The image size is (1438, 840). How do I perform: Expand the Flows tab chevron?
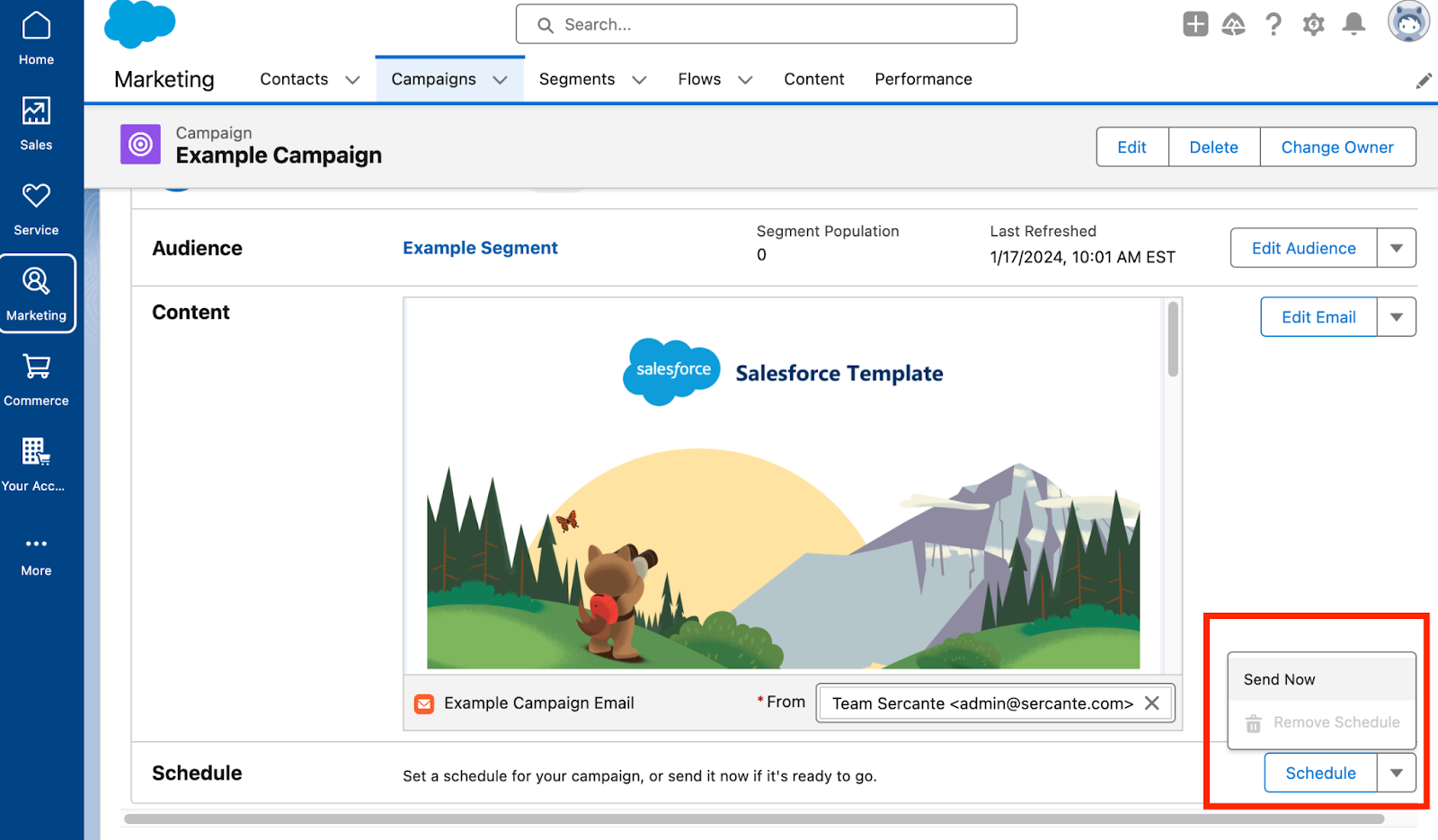745,80
